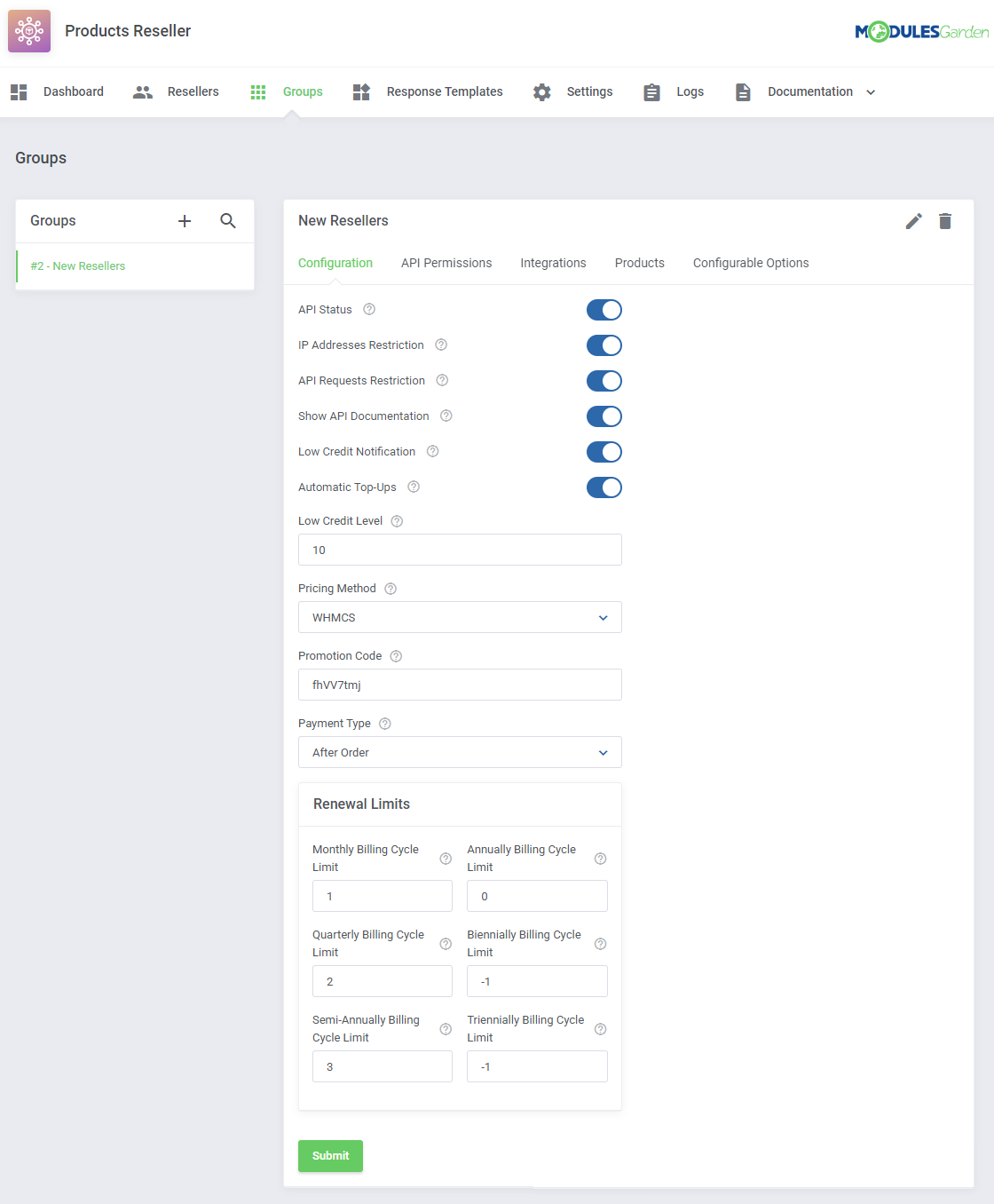
Task: Open the Settings menu item
Action: tap(589, 92)
